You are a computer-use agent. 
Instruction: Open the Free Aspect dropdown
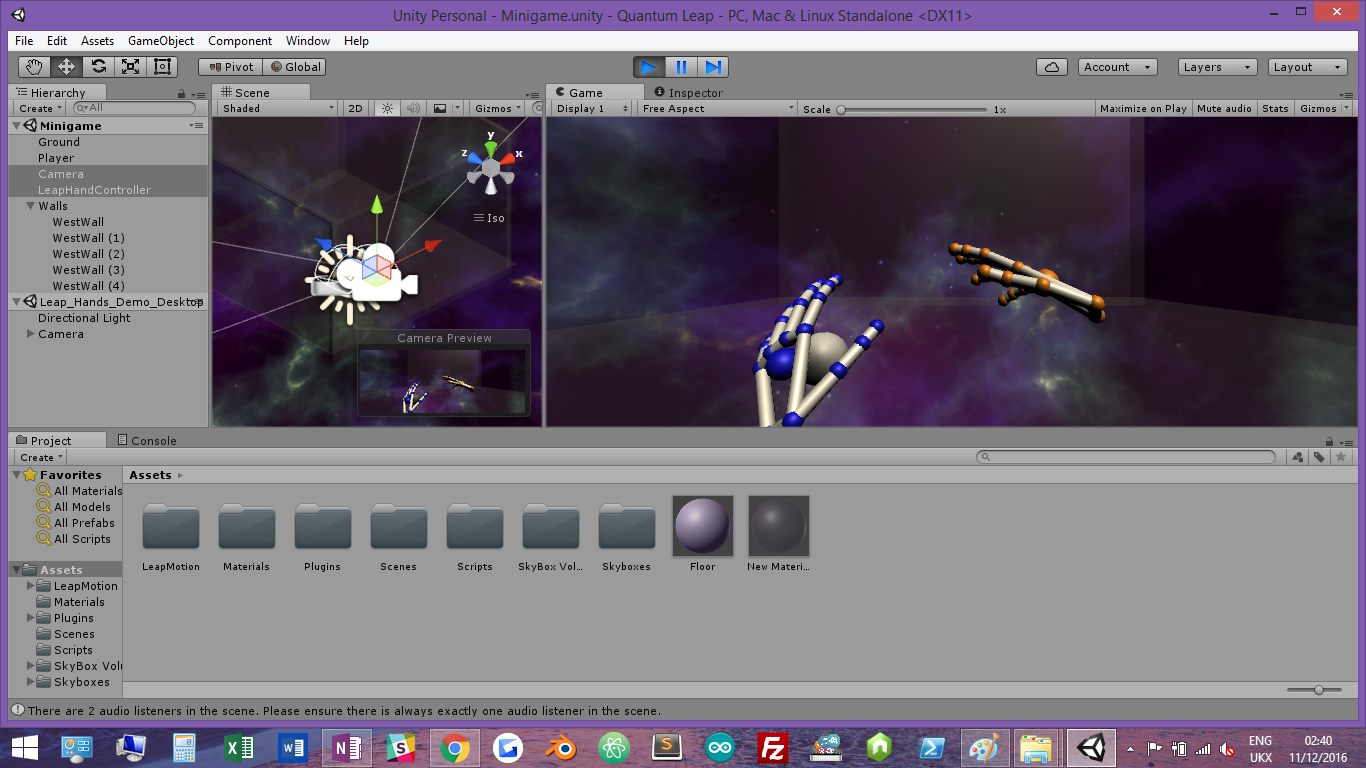(717, 108)
